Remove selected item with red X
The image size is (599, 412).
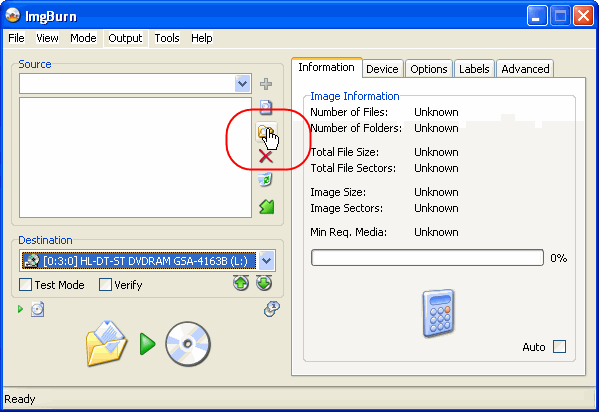[266, 156]
